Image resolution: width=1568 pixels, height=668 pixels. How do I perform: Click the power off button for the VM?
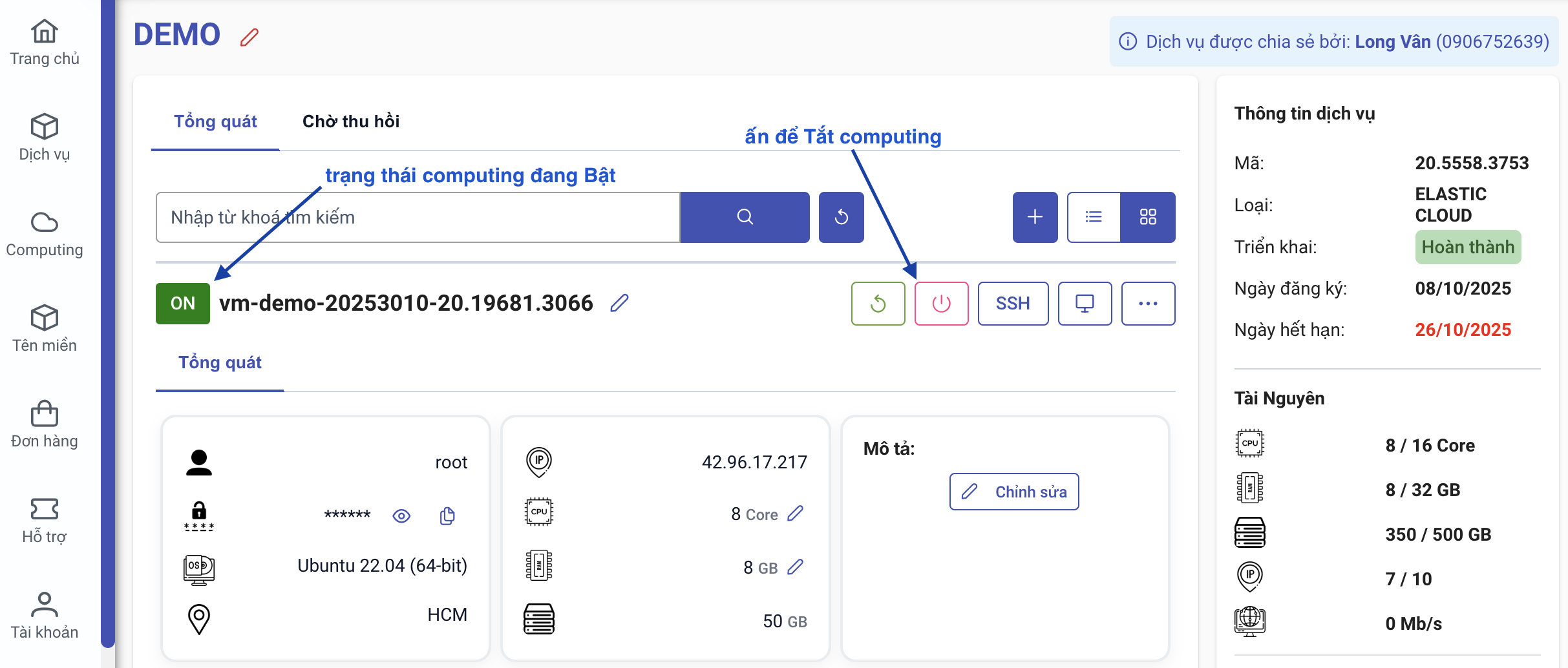[x=941, y=304]
